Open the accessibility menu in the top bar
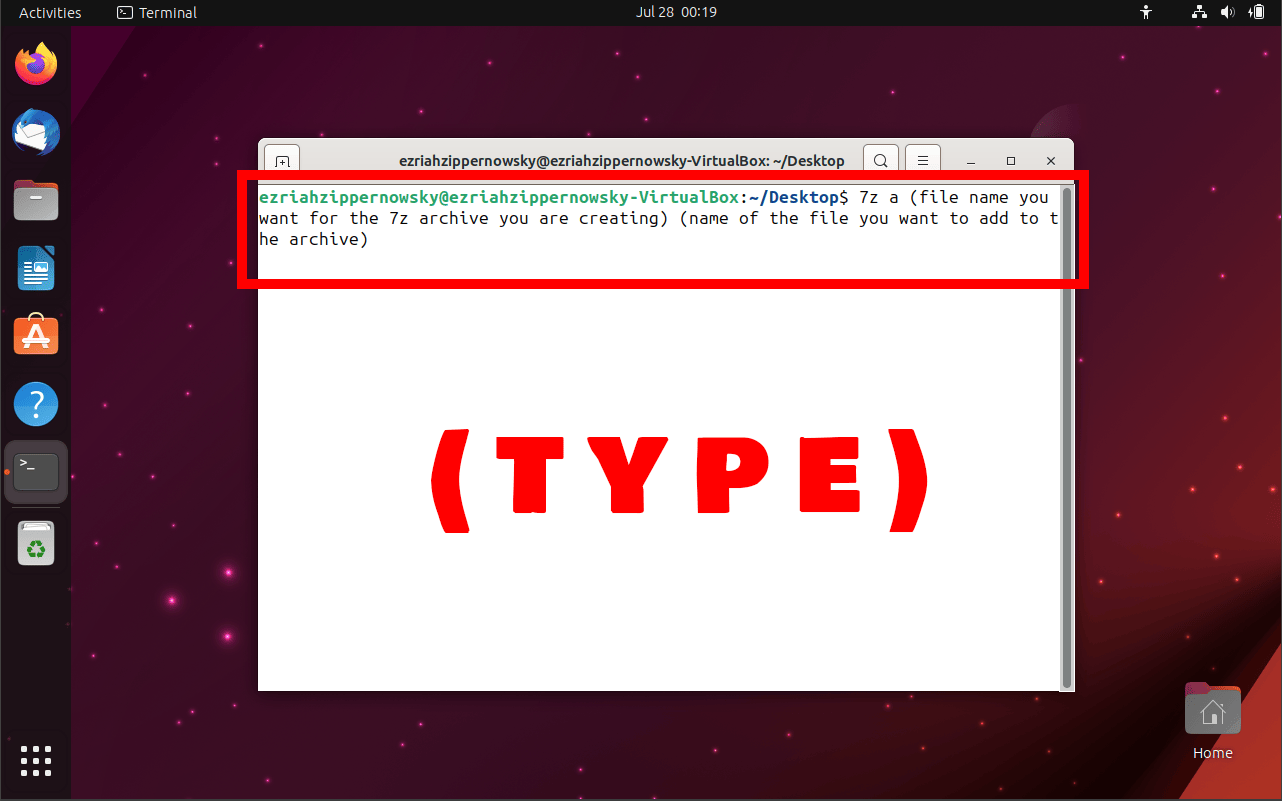Viewport: 1282px width, 801px height. tap(1146, 12)
